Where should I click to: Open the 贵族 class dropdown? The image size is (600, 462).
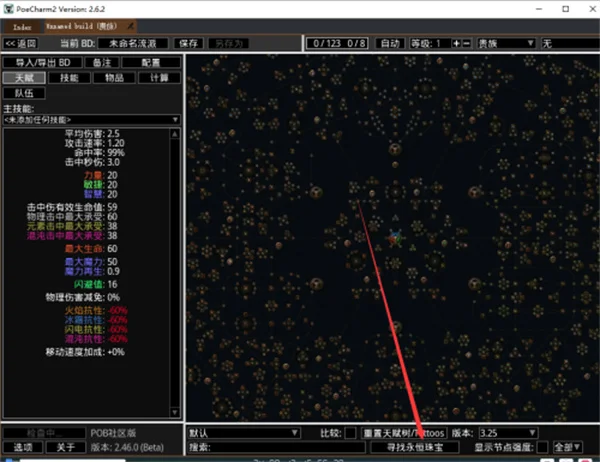click(x=506, y=44)
